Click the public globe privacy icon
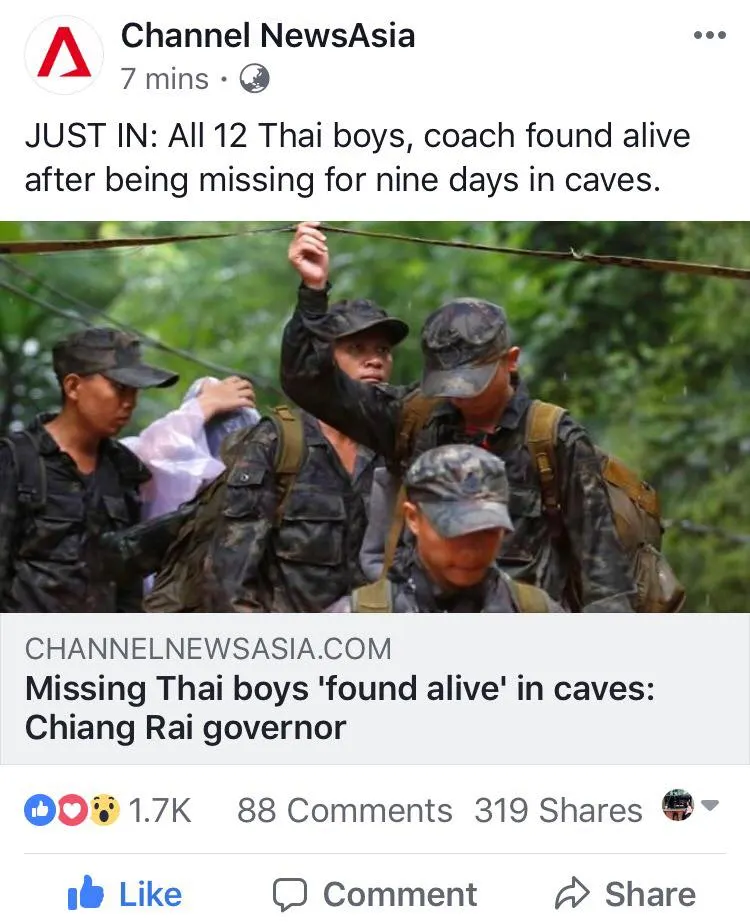Viewport: 750px width, 924px height. (x=255, y=79)
